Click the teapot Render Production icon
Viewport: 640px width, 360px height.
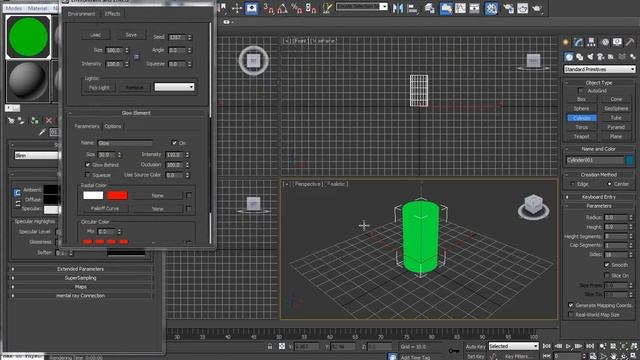click(537, 8)
